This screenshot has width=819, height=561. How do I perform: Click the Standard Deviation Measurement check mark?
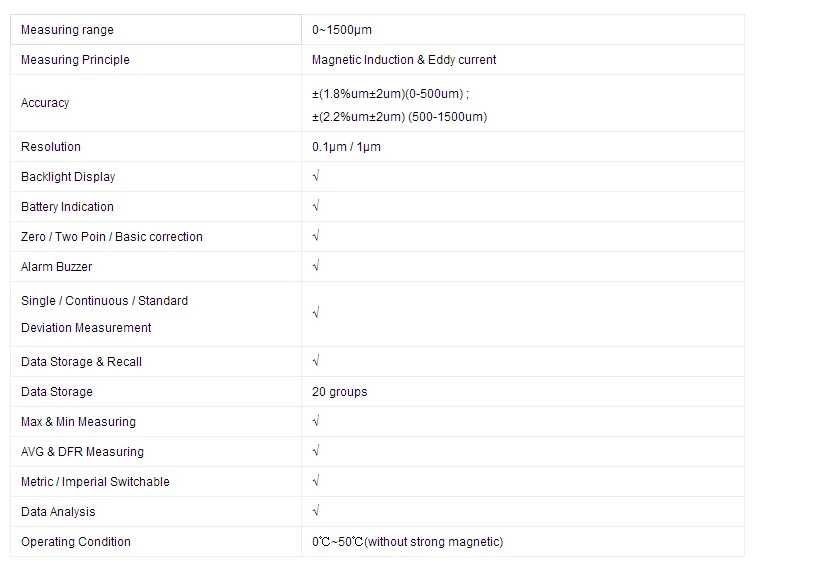click(316, 314)
